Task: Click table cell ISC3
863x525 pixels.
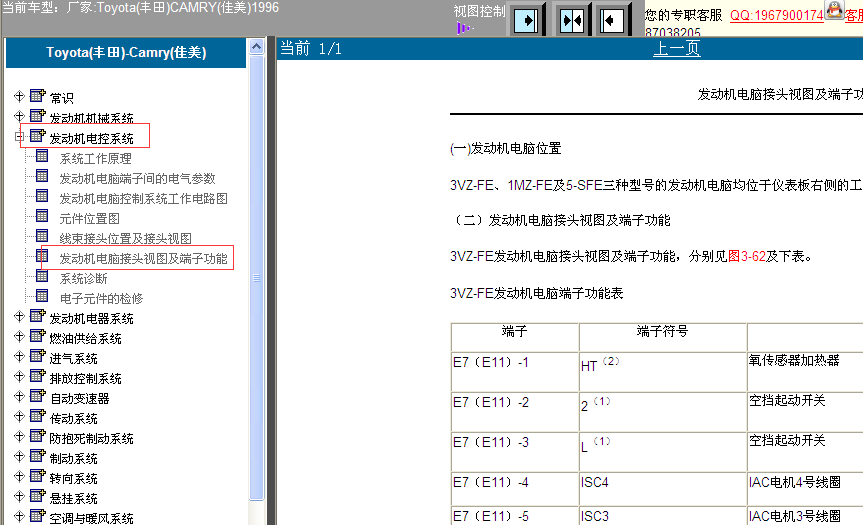Action: (x=663, y=516)
